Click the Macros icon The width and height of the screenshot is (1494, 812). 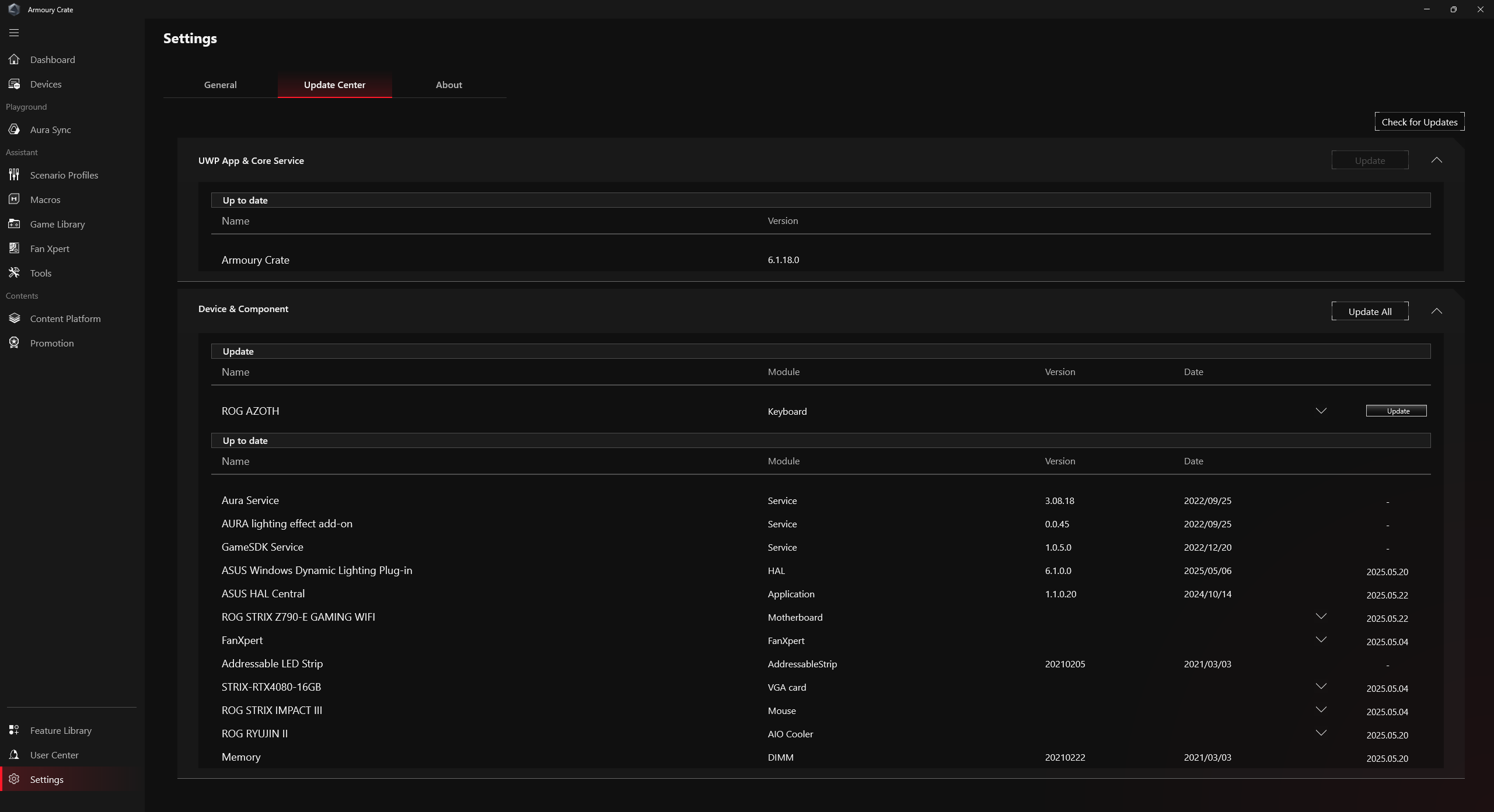14,199
